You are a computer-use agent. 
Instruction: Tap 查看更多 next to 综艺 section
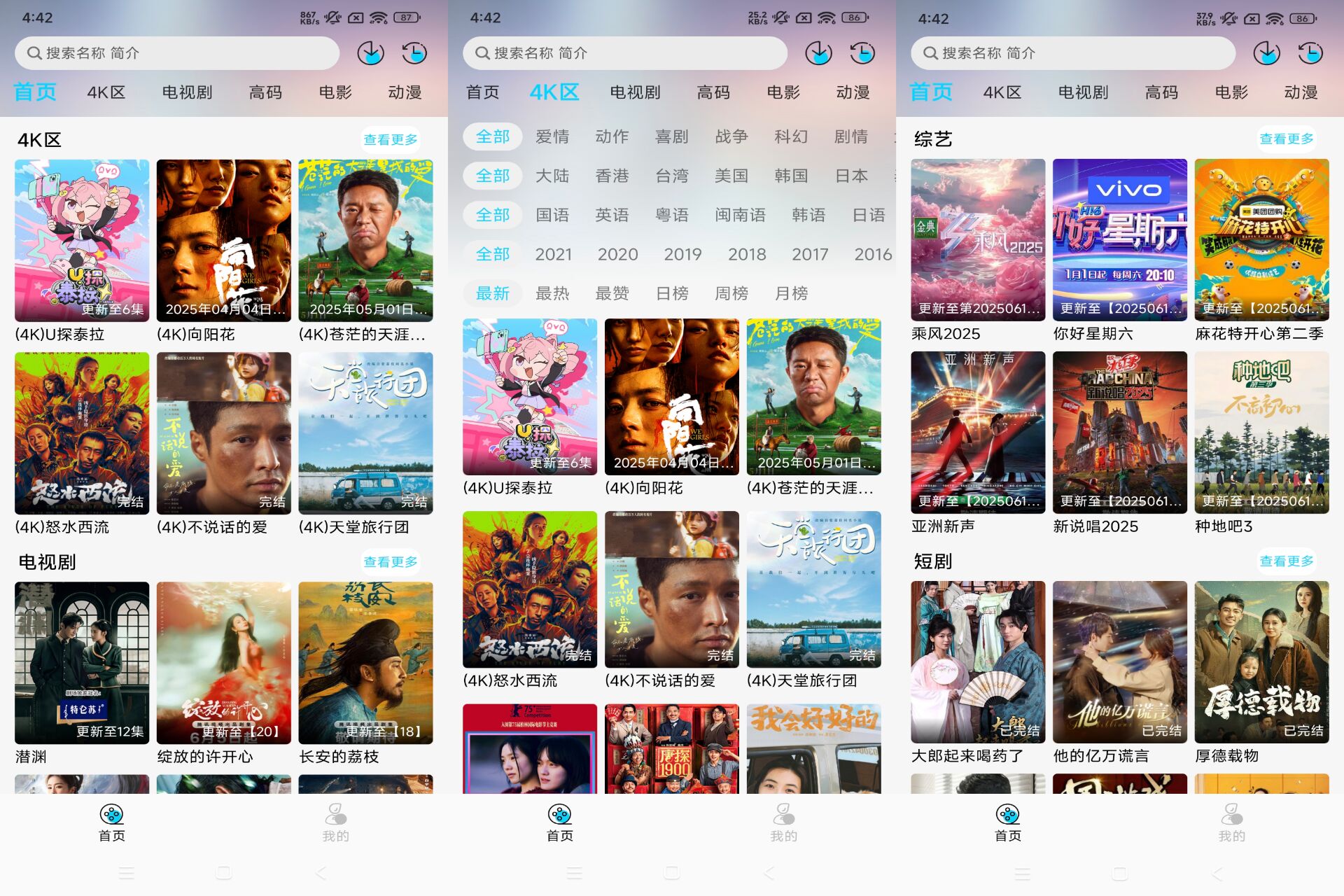pyautogui.click(x=1287, y=138)
